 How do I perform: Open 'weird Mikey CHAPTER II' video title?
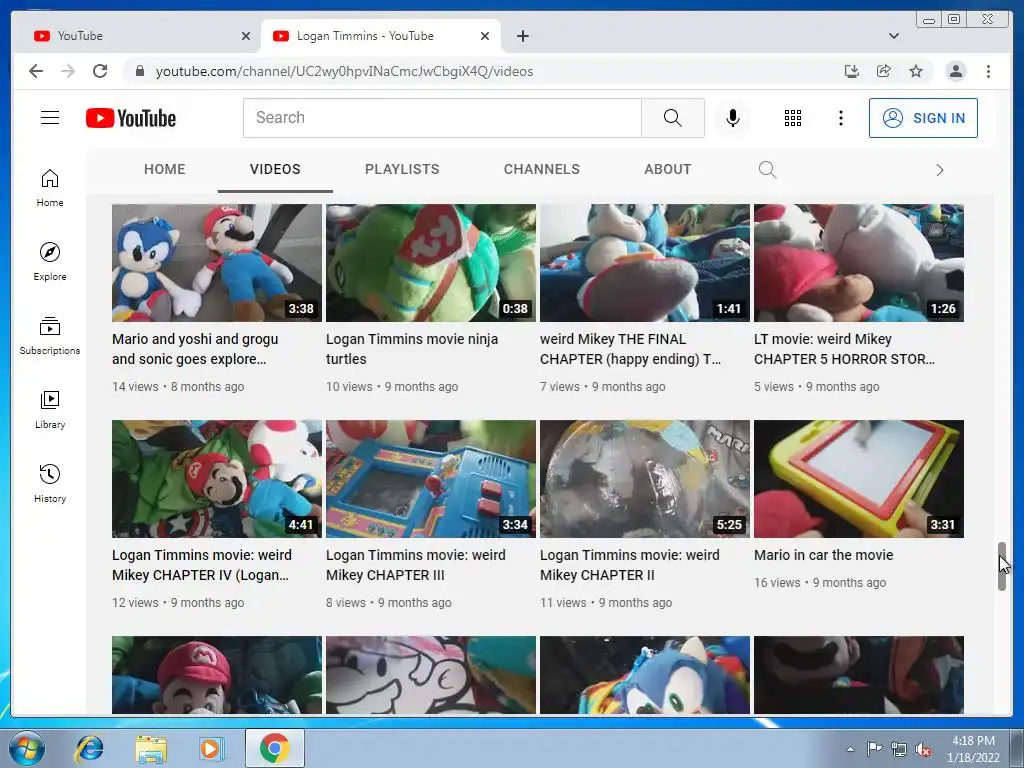point(630,565)
